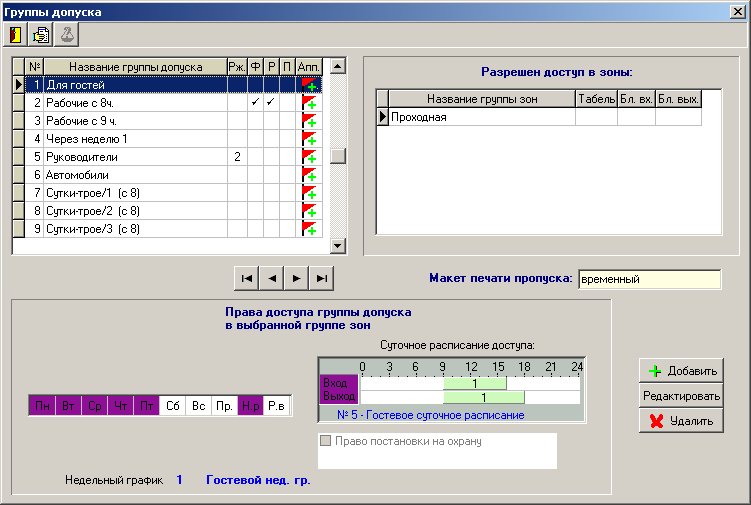Toggle Ф checkmark in Рабочие с 8ч. row
Screen dimensions: 751x505
(256, 103)
